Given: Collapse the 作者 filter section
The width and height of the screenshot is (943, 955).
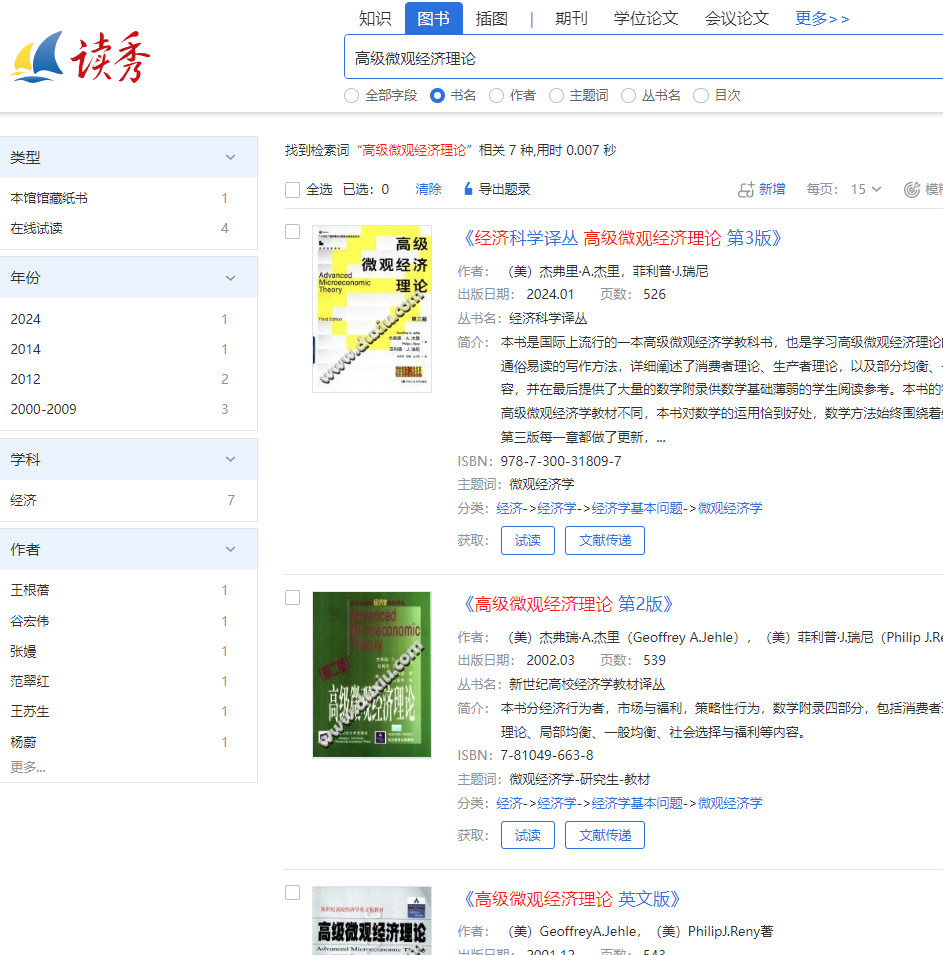Looking at the screenshot, I should point(230,549).
